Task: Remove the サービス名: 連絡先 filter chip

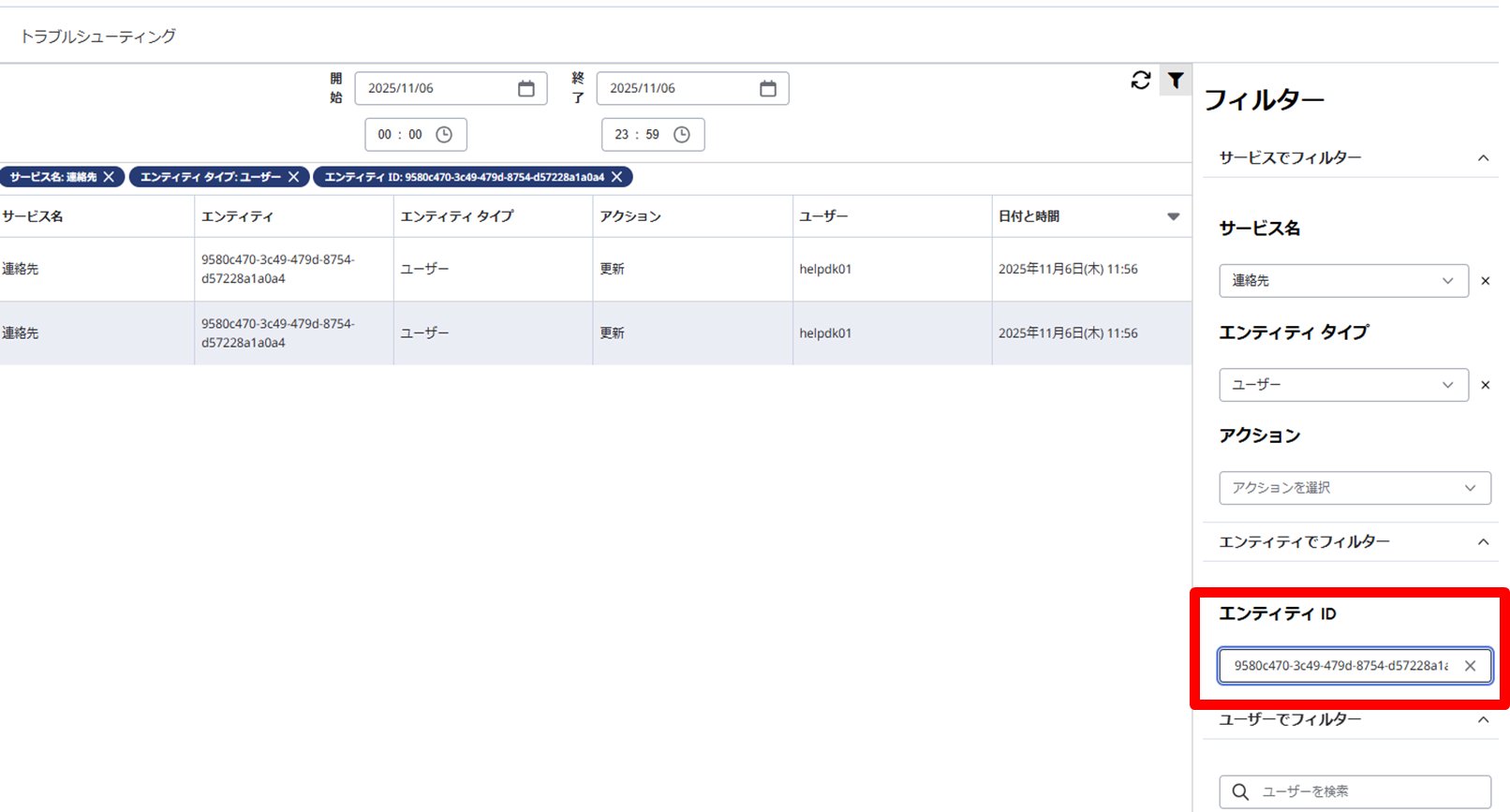Action: pyautogui.click(x=110, y=177)
